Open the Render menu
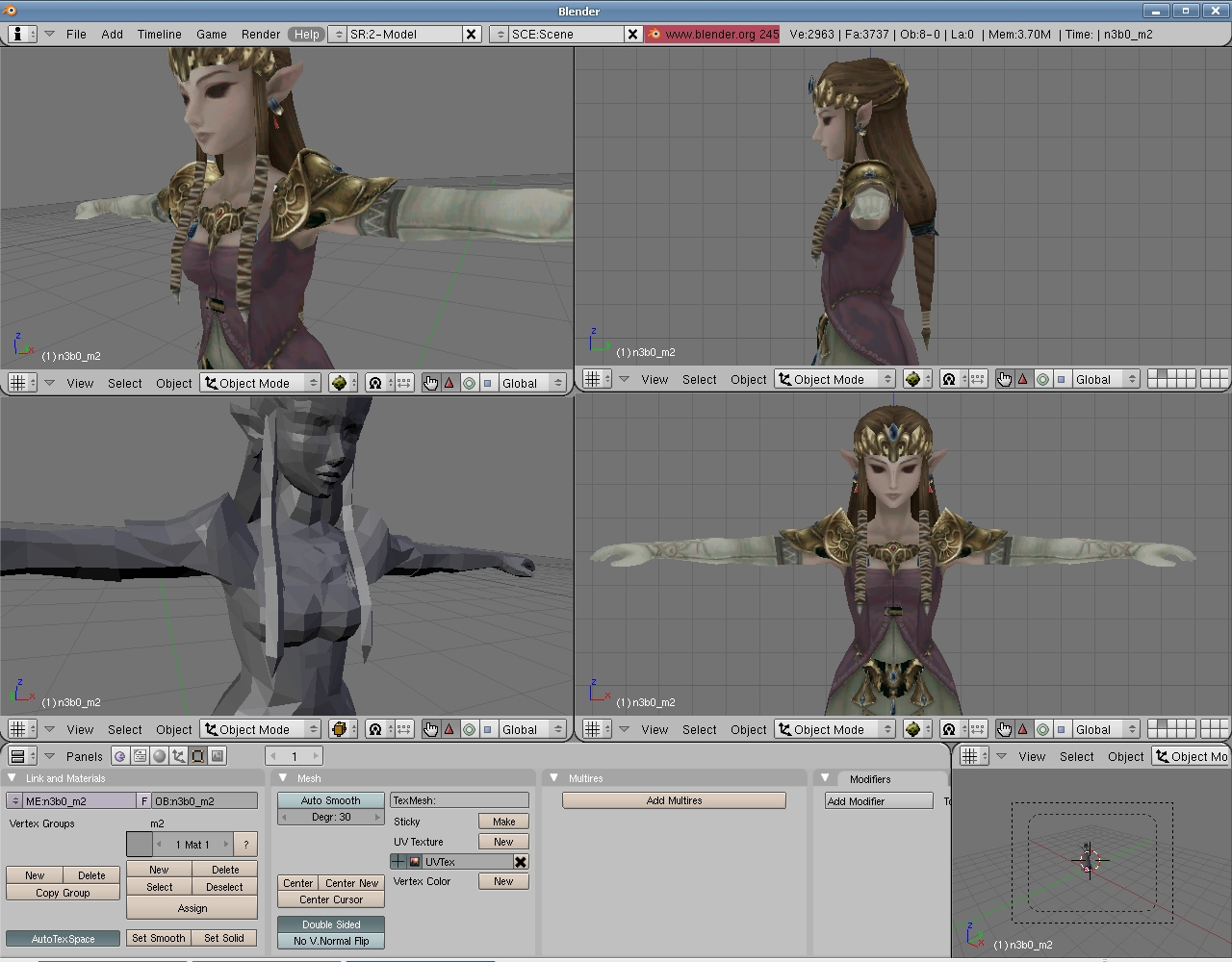Screen dimensions: 1232x962 pyautogui.click(x=260, y=34)
